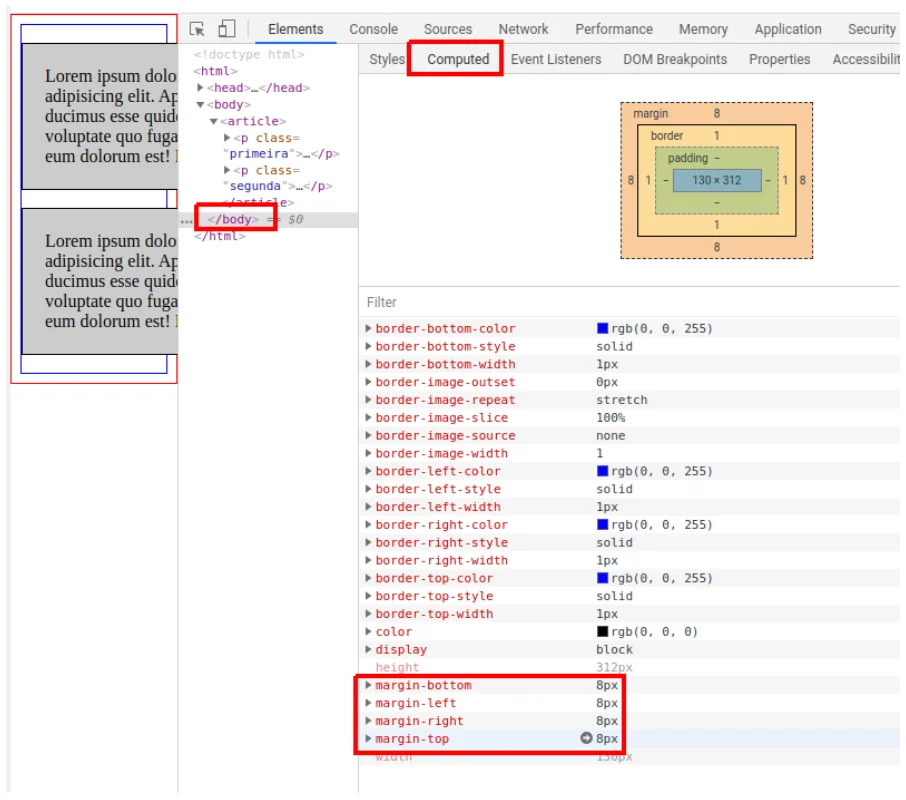The width and height of the screenshot is (906, 800).
Task: Expand the head element node
Action: tap(200, 87)
